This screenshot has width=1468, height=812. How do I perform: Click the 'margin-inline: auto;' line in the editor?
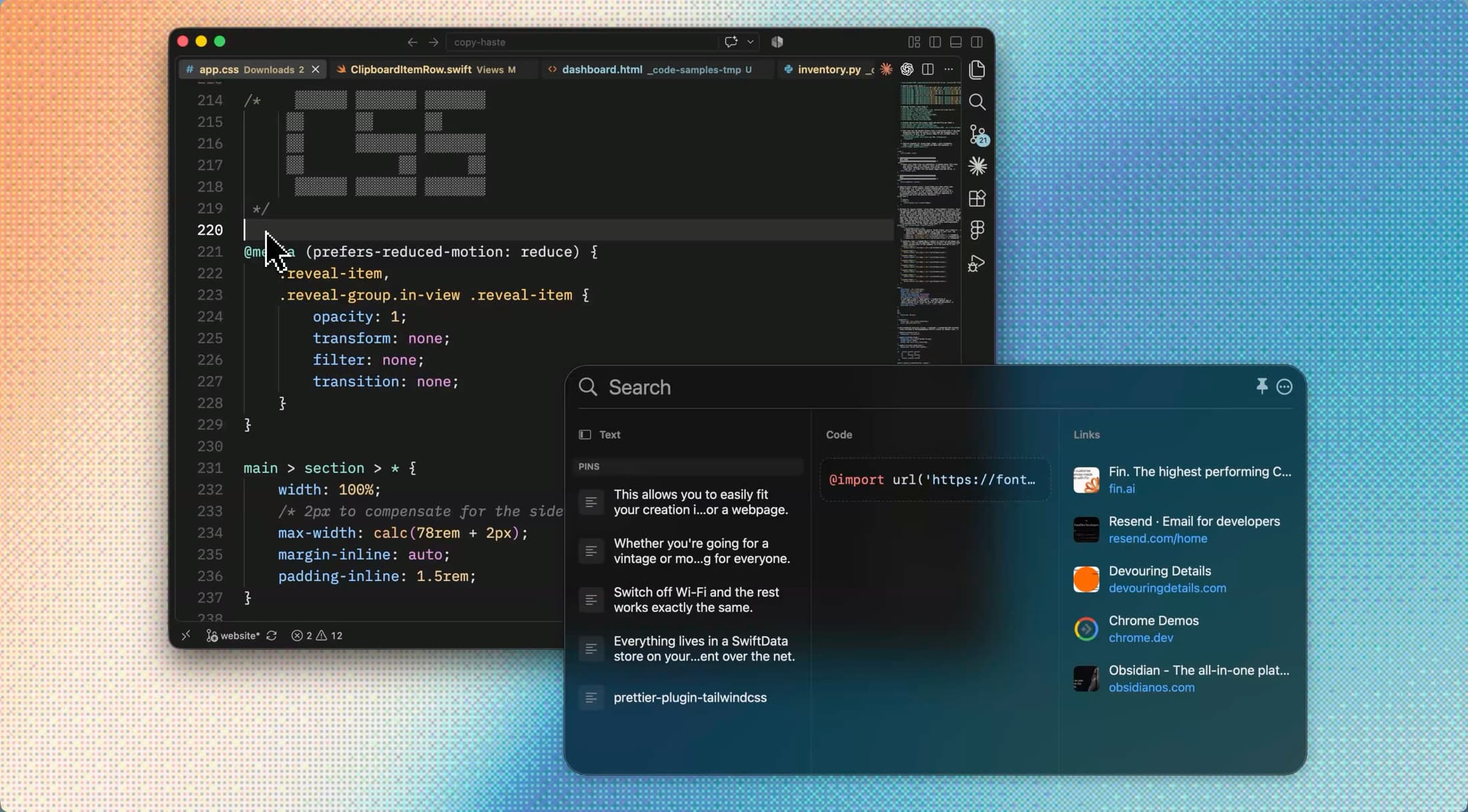(x=364, y=554)
